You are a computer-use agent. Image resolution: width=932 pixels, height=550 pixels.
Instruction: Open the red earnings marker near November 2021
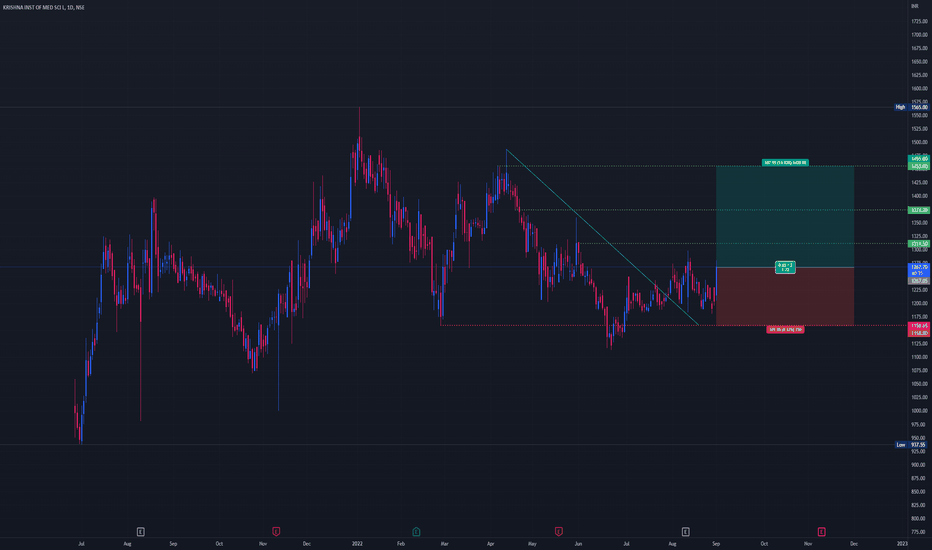click(276, 532)
